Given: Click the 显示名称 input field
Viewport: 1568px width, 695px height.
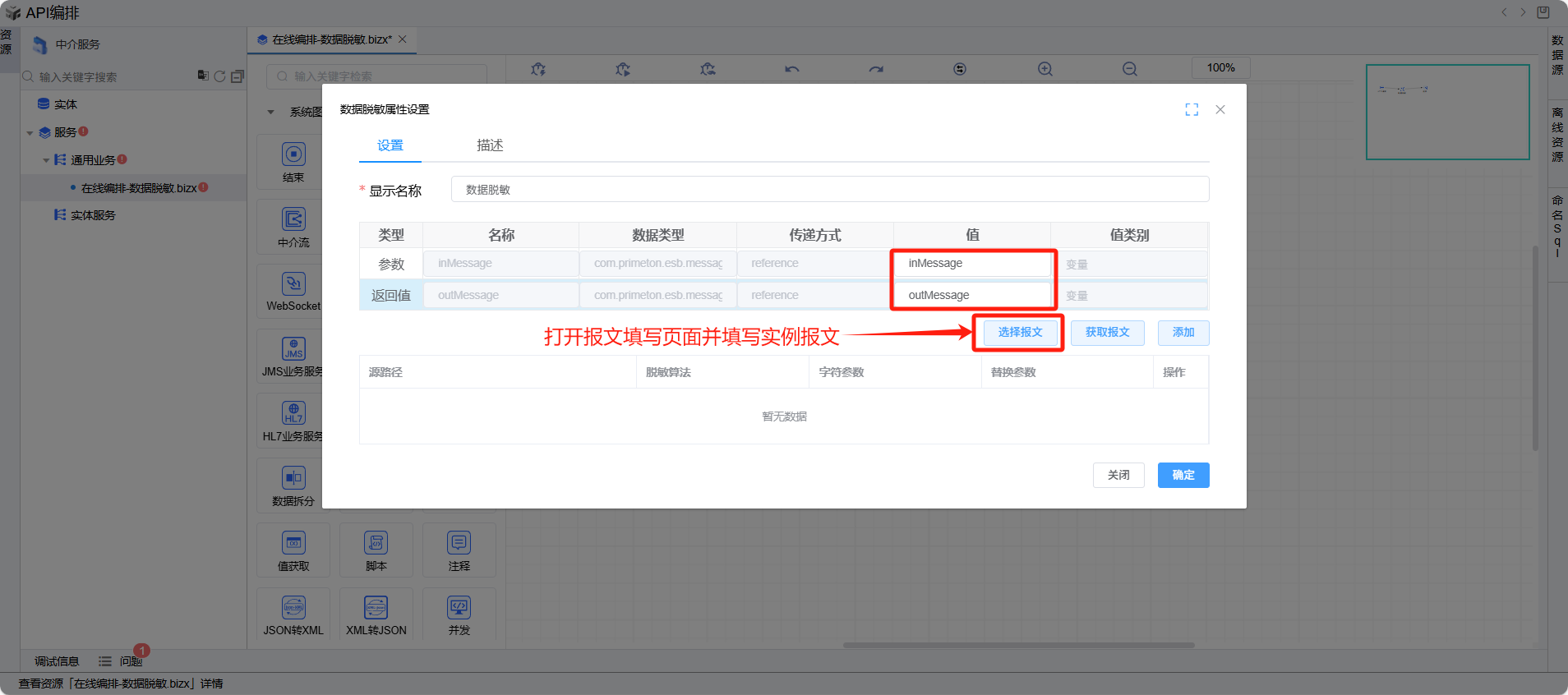Looking at the screenshot, I should [x=829, y=190].
